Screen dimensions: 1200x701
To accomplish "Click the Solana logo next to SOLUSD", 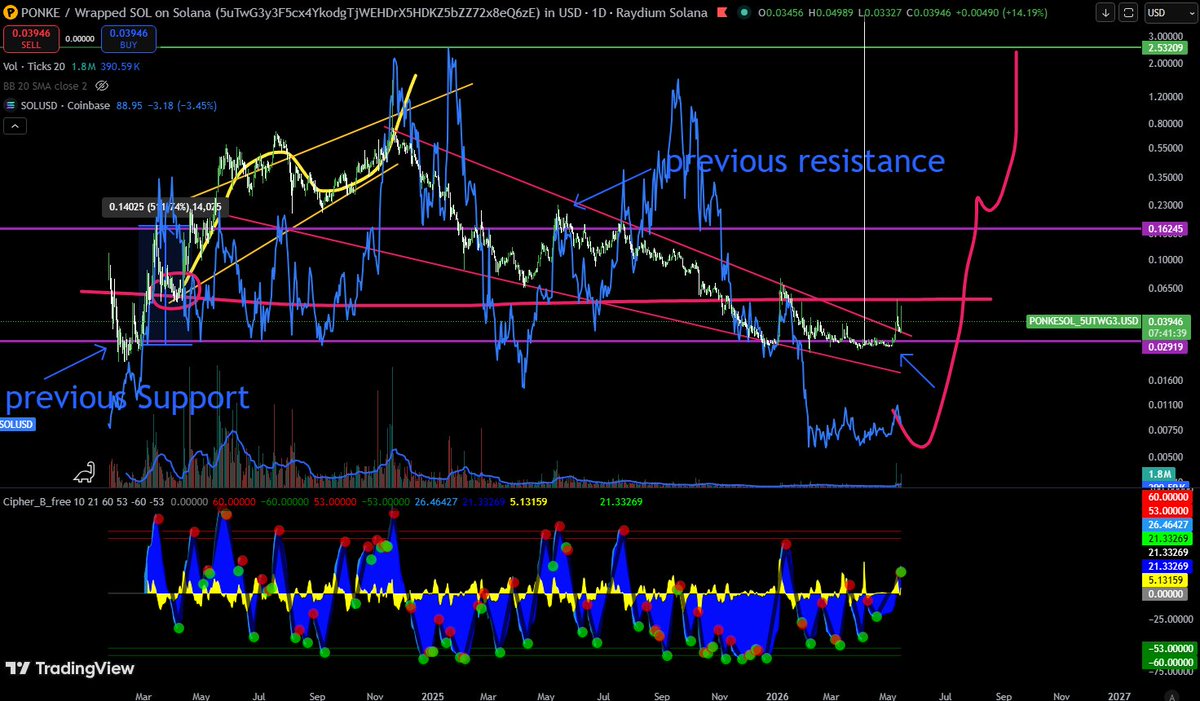I will pos(11,105).
